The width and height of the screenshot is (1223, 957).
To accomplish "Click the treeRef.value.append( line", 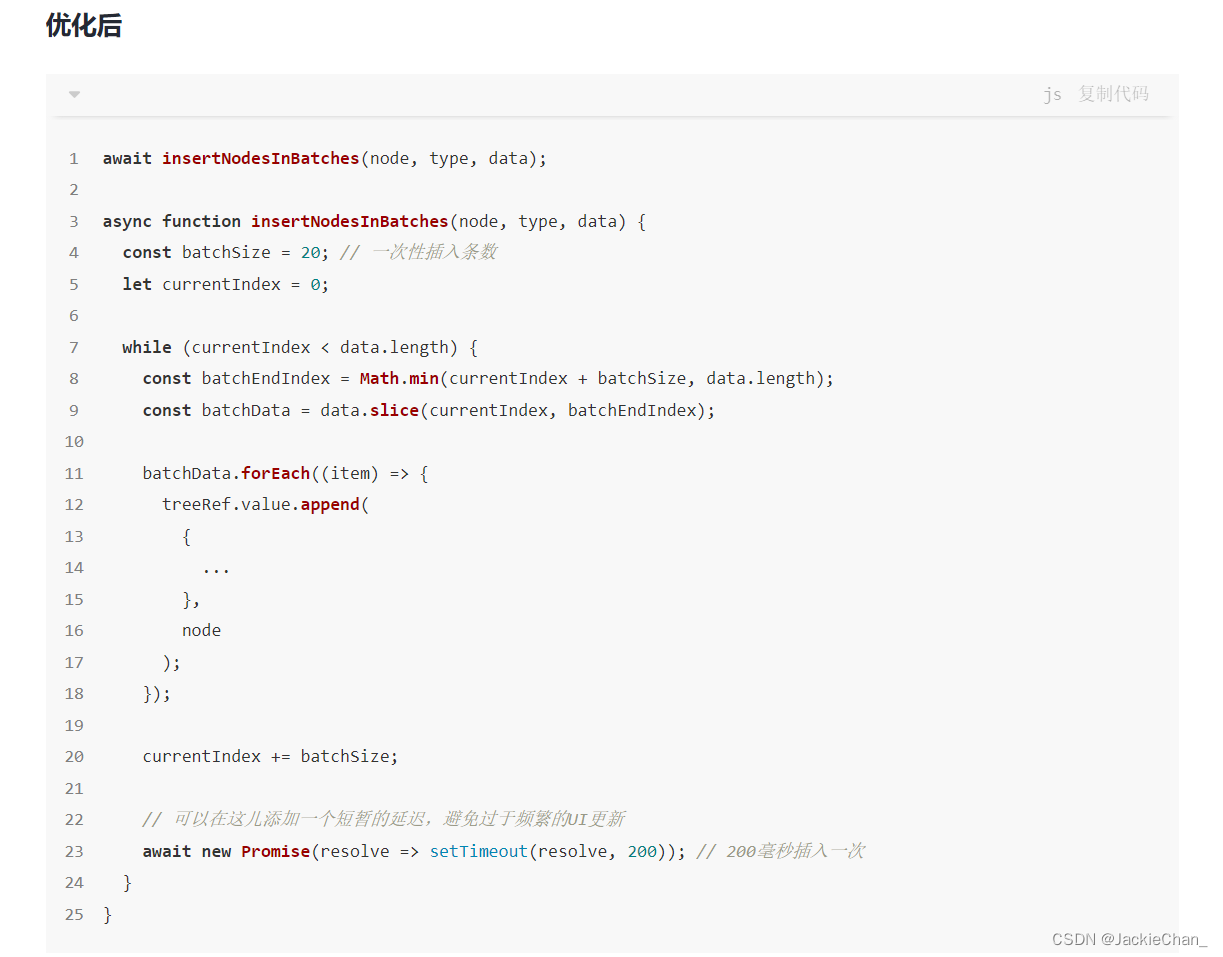I will 265,504.
